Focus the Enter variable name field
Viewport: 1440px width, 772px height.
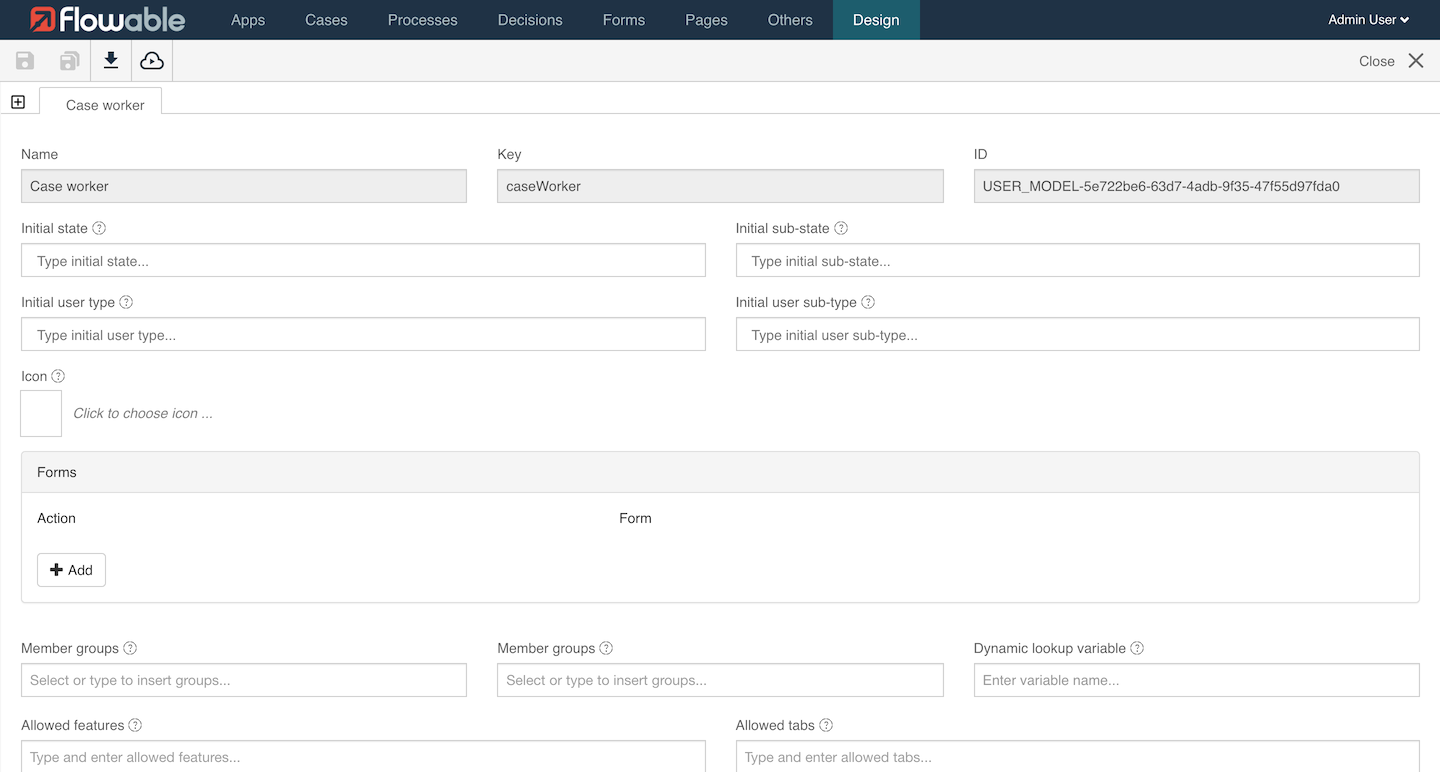1196,680
